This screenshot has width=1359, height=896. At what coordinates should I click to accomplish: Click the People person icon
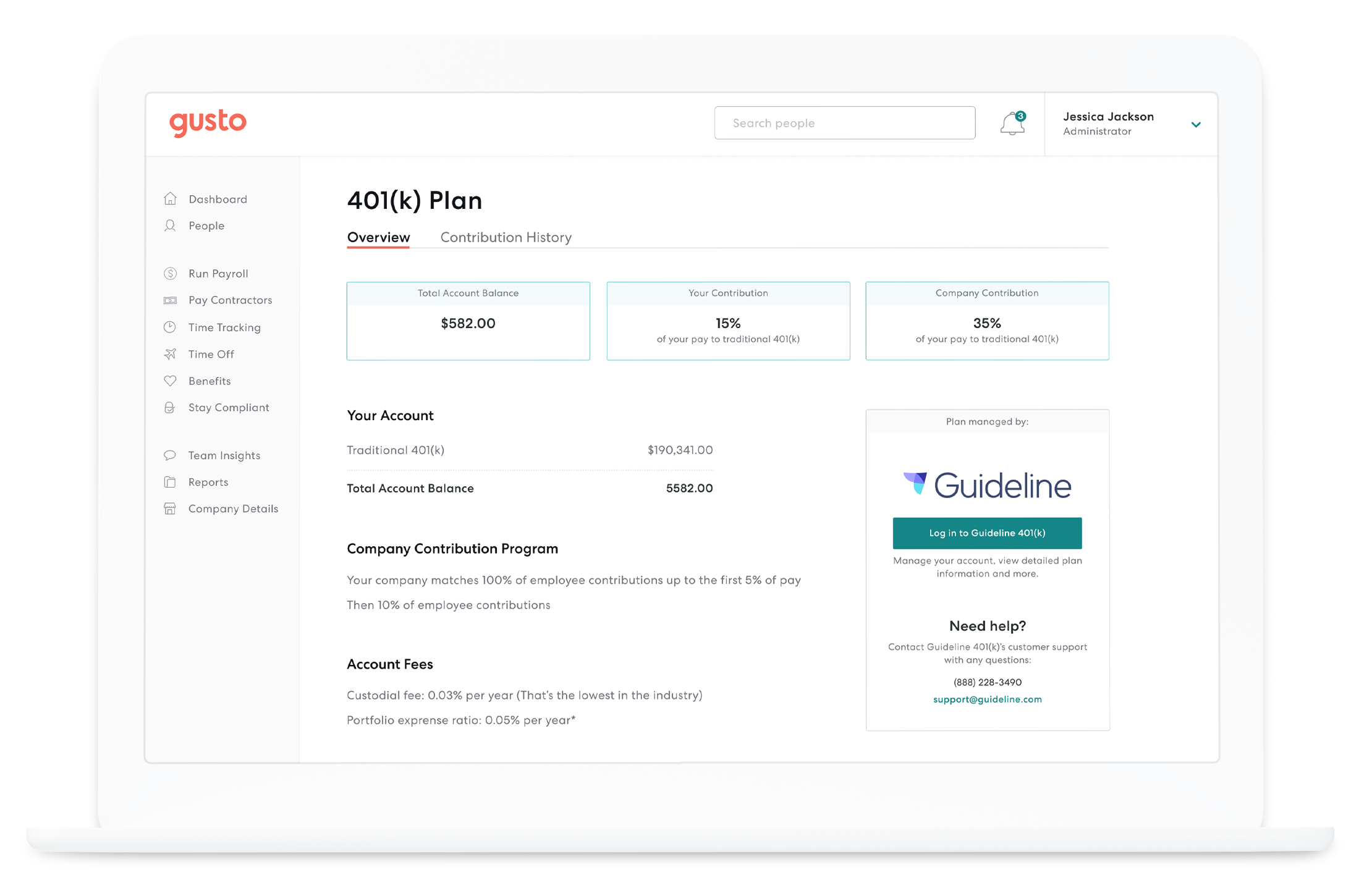170,226
